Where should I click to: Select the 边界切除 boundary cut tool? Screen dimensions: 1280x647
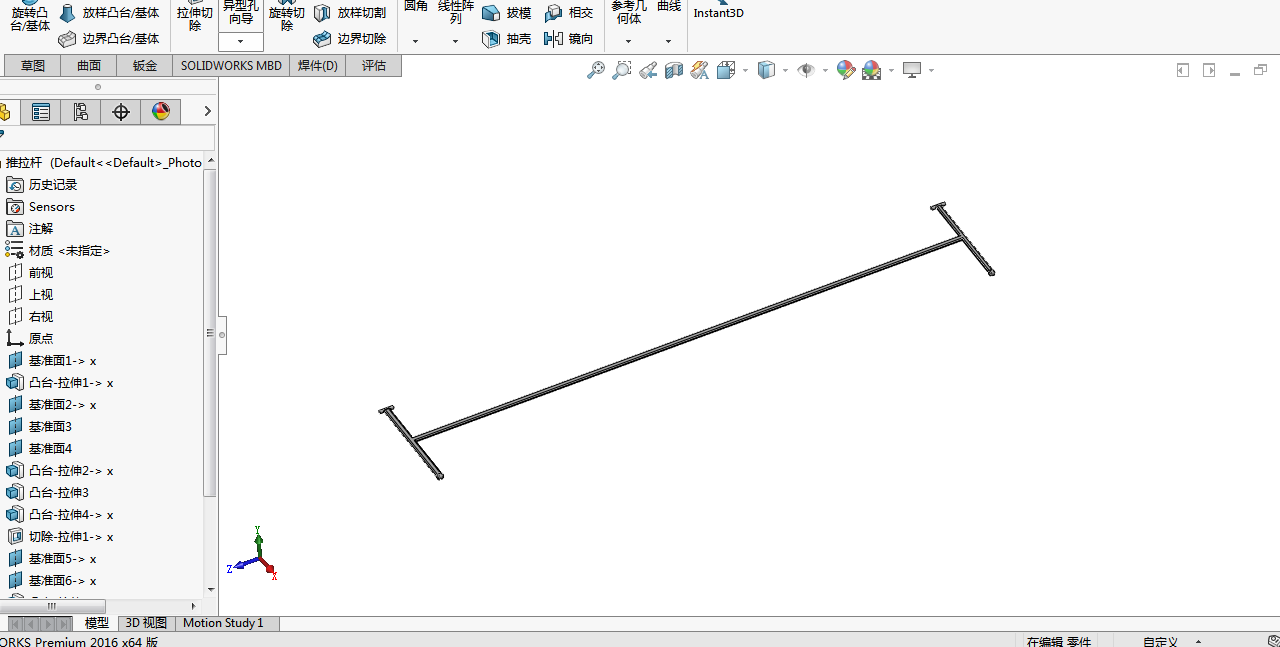click(x=349, y=39)
